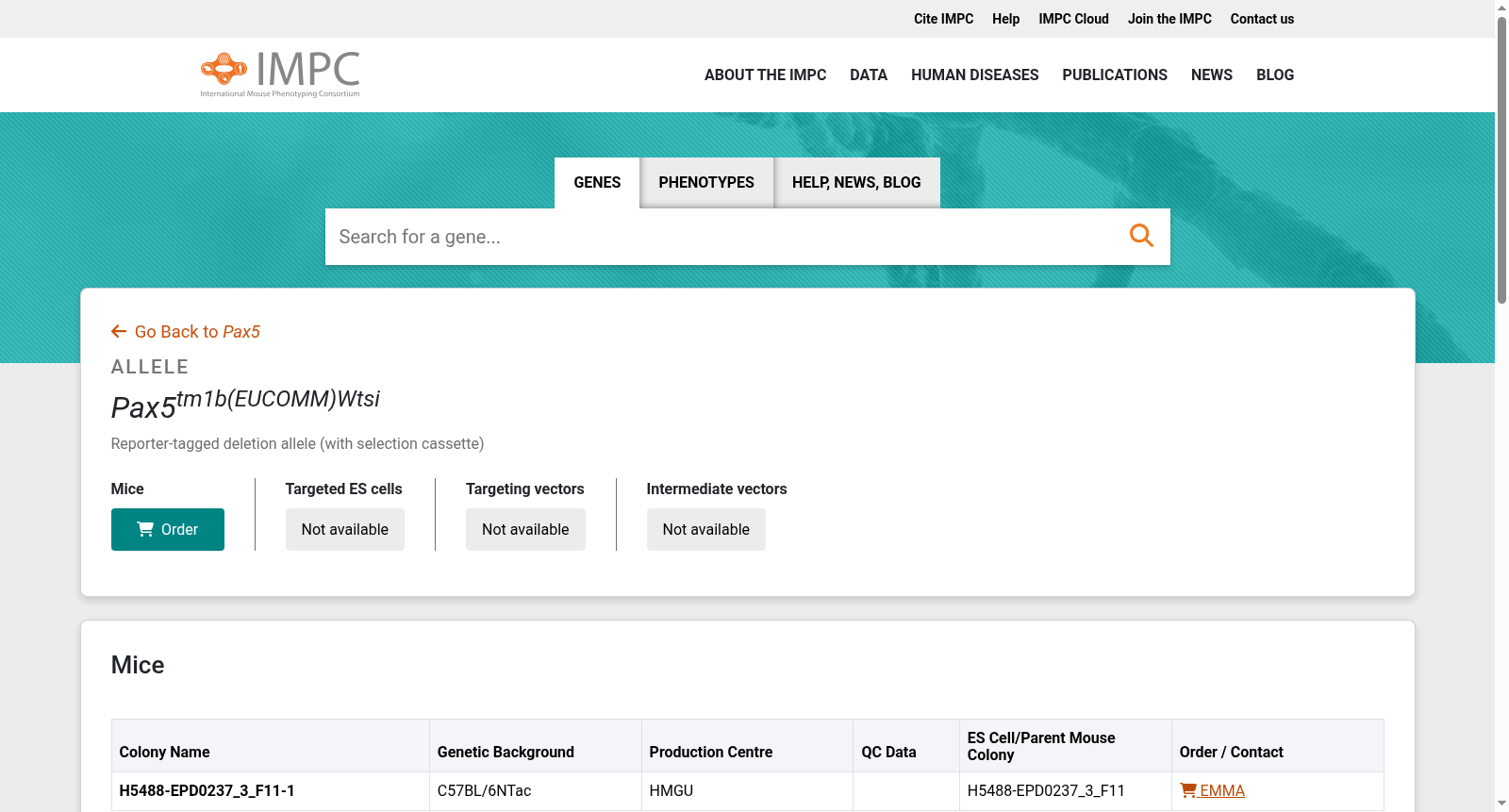Viewport: 1509px width, 812px height.
Task: Open About the IMPC menu
Action: click(x=765, y=75)
